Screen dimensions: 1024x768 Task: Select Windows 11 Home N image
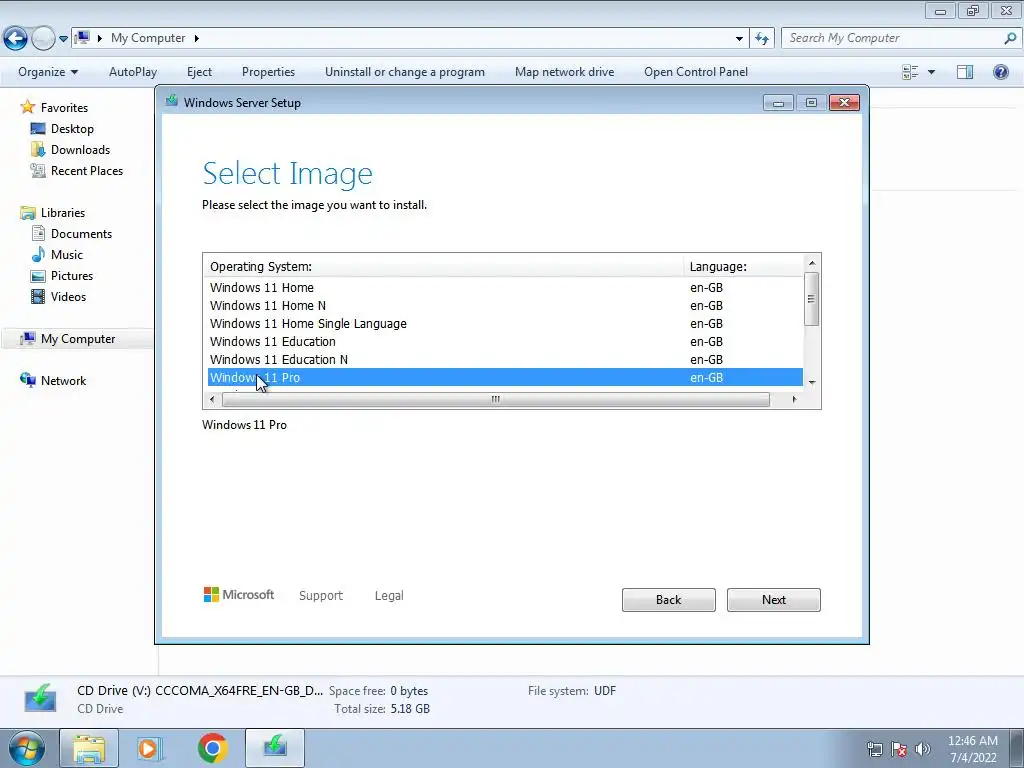[505, 306]
